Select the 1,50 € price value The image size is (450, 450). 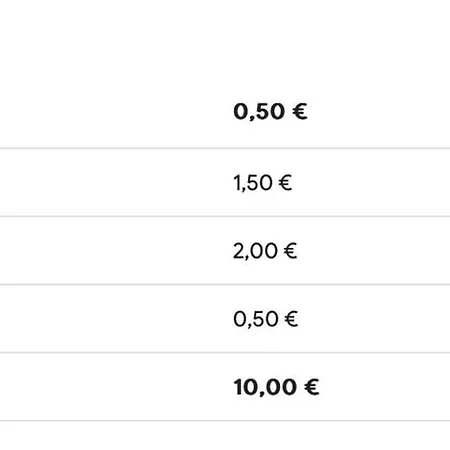pos(263,183)
